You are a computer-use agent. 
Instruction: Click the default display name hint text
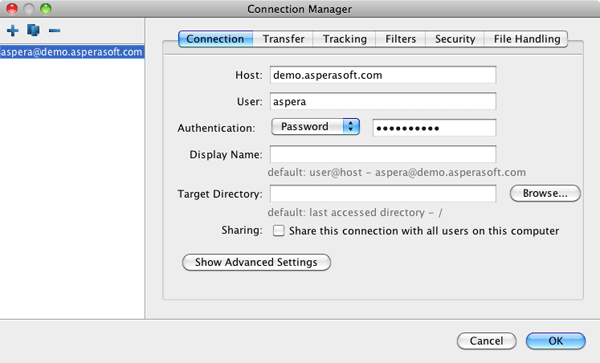click(396, 173)
